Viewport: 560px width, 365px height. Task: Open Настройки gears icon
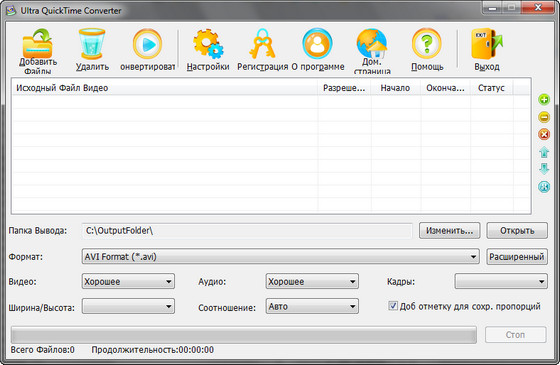[208, 44]
